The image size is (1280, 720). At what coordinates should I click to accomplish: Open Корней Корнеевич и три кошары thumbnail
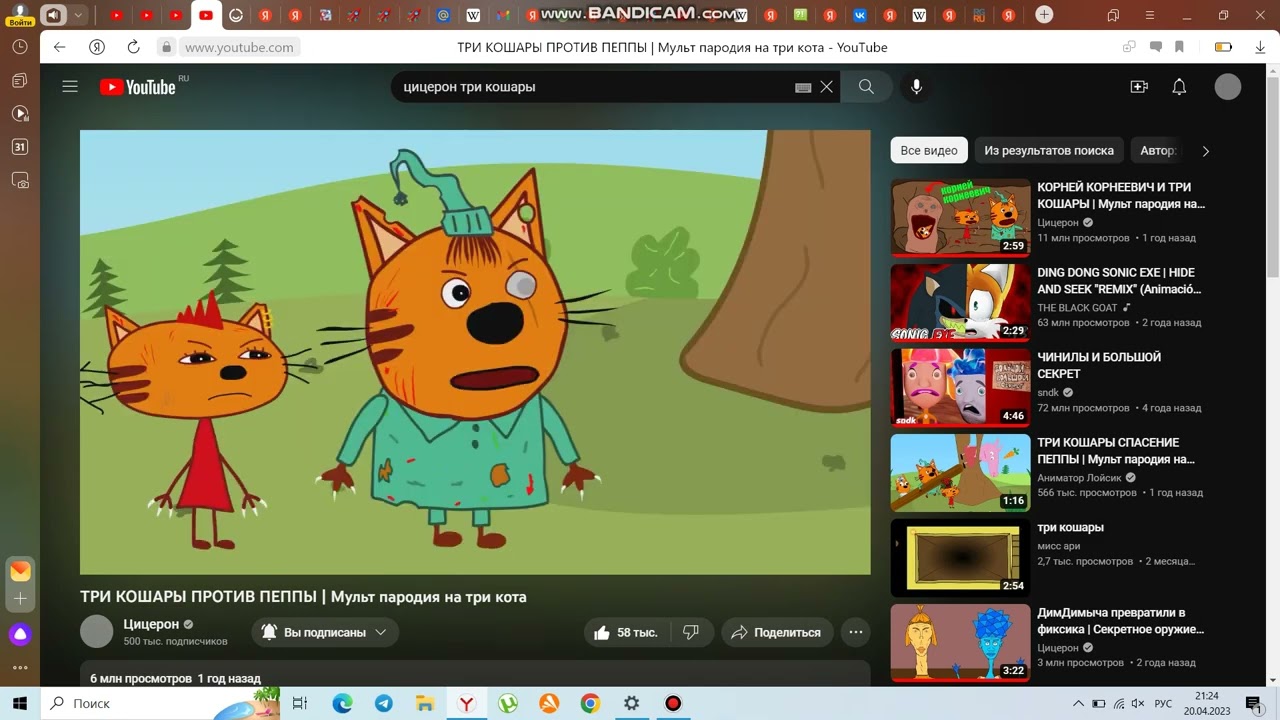coord(960,218)
